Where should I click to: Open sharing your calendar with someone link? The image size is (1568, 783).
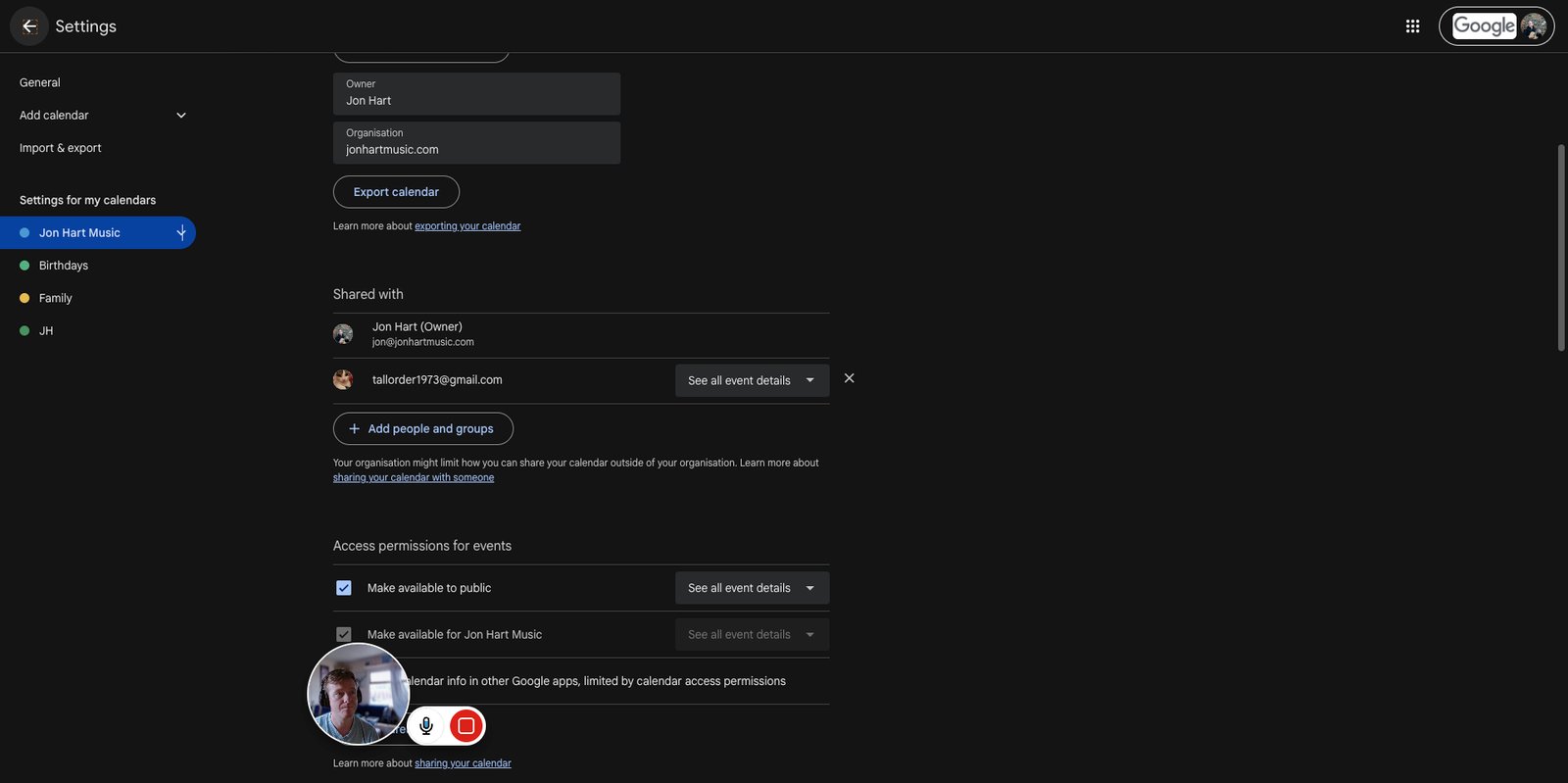click(x=414, y=478)
